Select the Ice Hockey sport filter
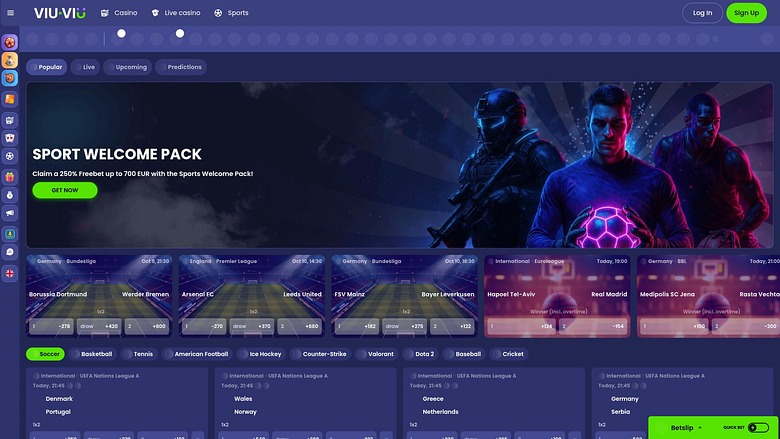The height and width of the screenshot is (439, 780). 261,354
